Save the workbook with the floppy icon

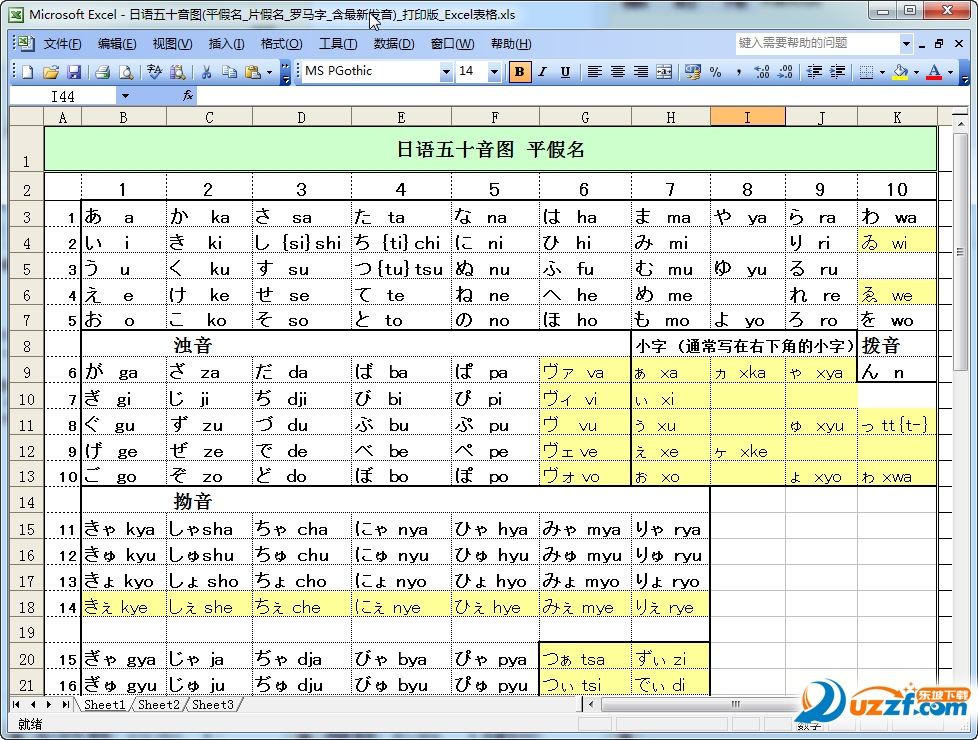click(x=74, y=72)
